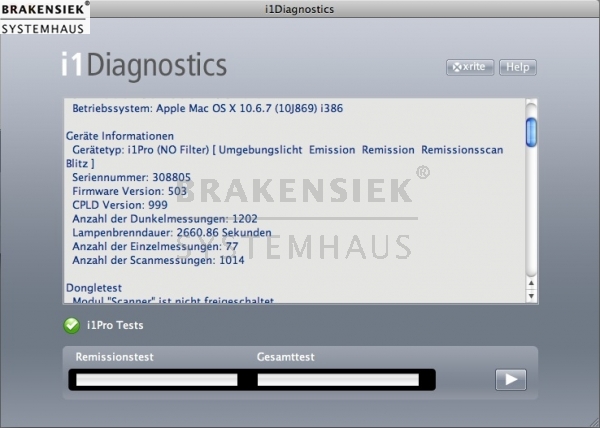
Task: Click the 'Betriebssystem: Apple Mac OS X' line
Action: click(207, 109)
